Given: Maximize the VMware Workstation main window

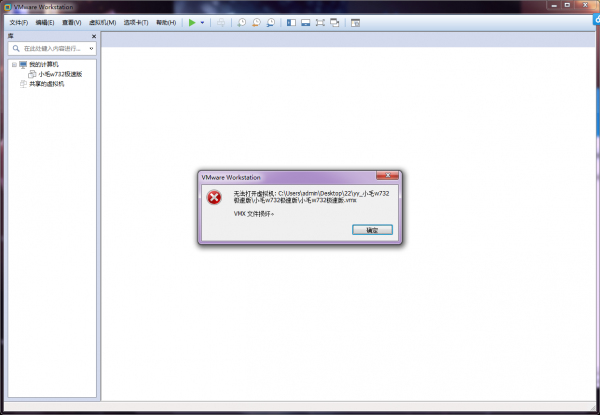Looking at the screenshot, I should point(567,5).
